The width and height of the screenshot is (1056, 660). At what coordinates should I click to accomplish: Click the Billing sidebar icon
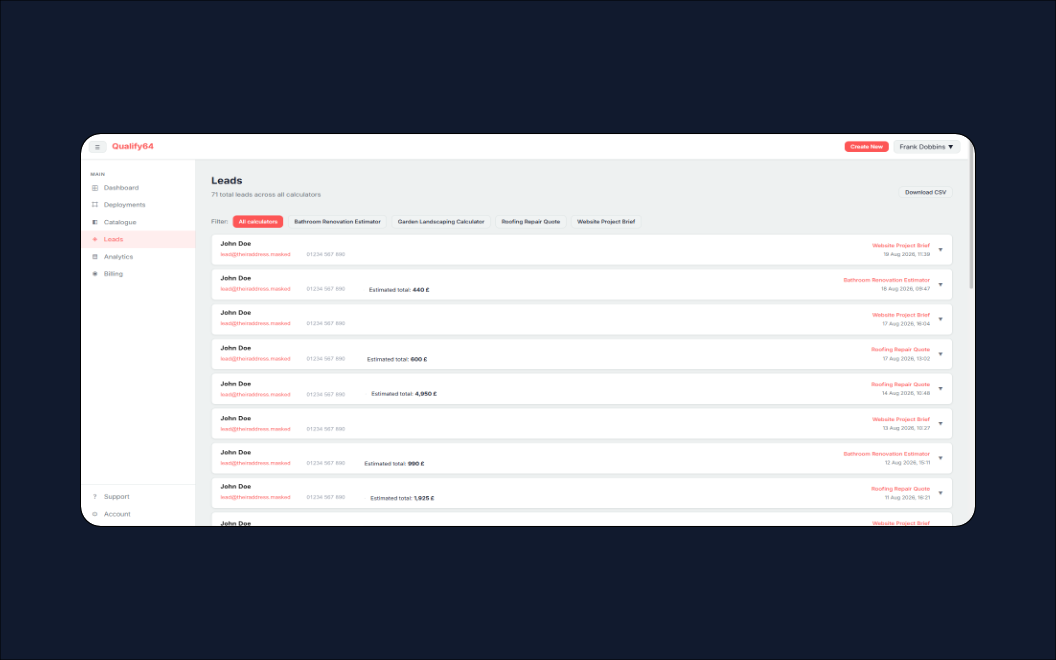click(95, 274)
